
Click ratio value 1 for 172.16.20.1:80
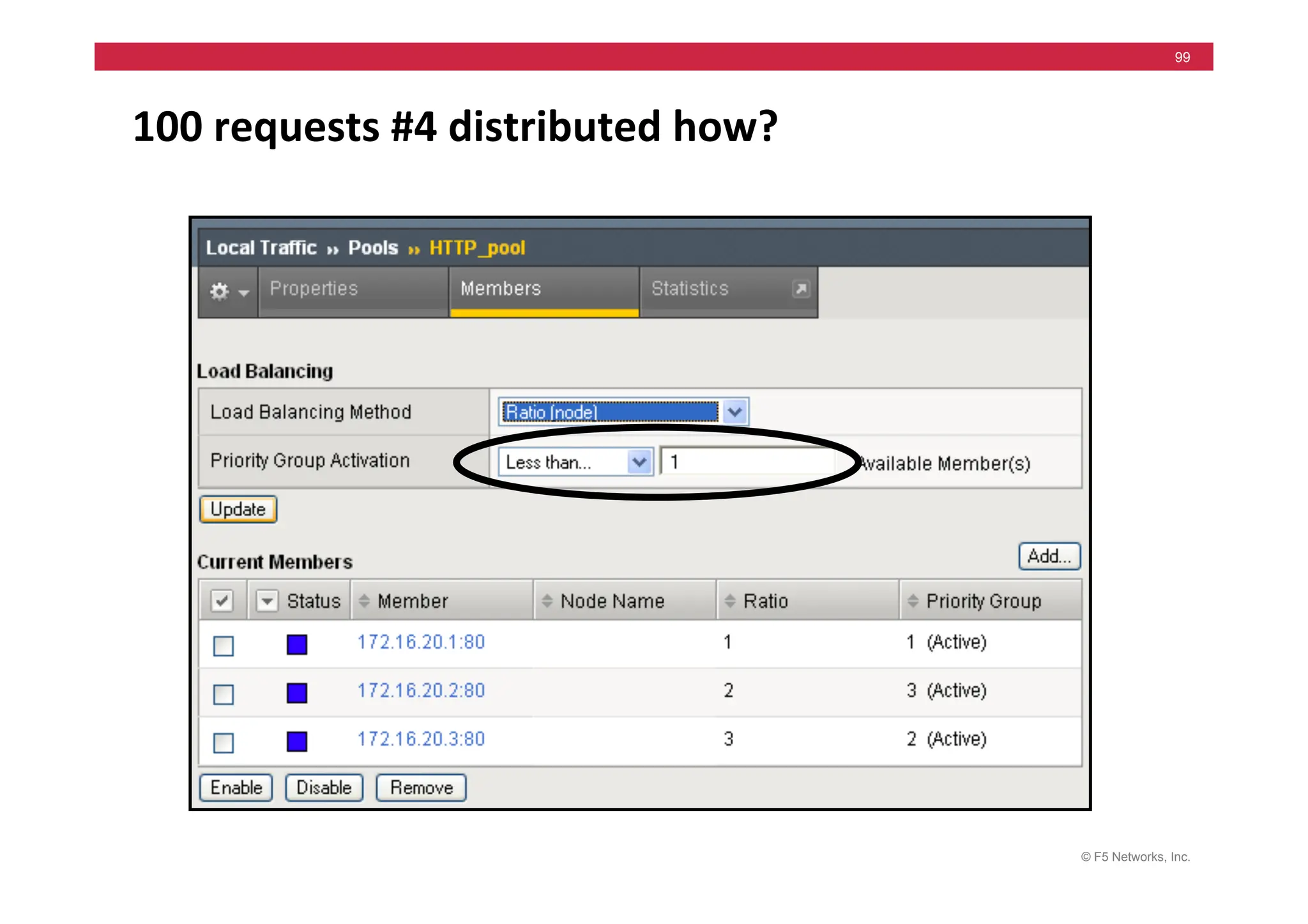click(727, 642)
